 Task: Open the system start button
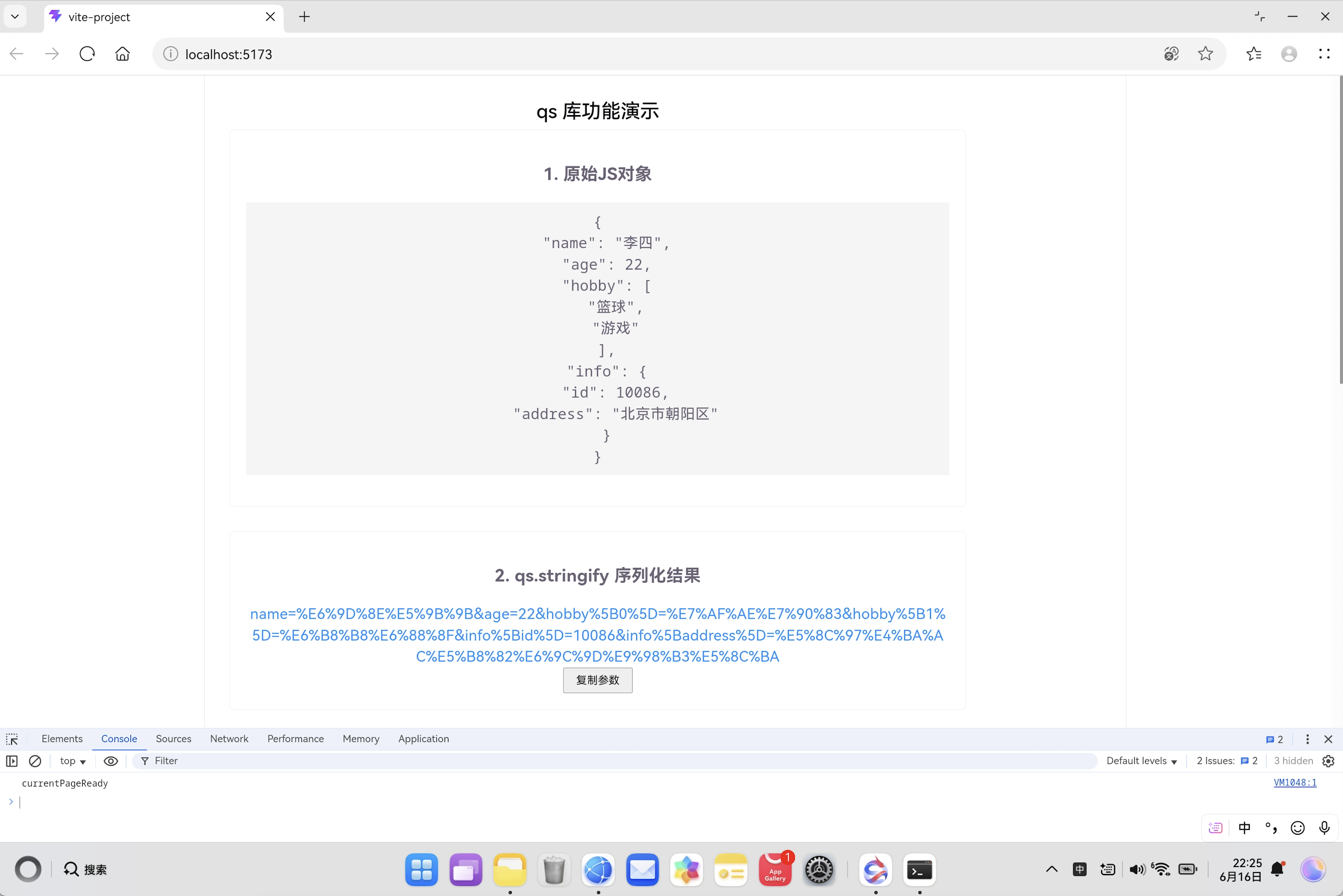click(28, 869)
